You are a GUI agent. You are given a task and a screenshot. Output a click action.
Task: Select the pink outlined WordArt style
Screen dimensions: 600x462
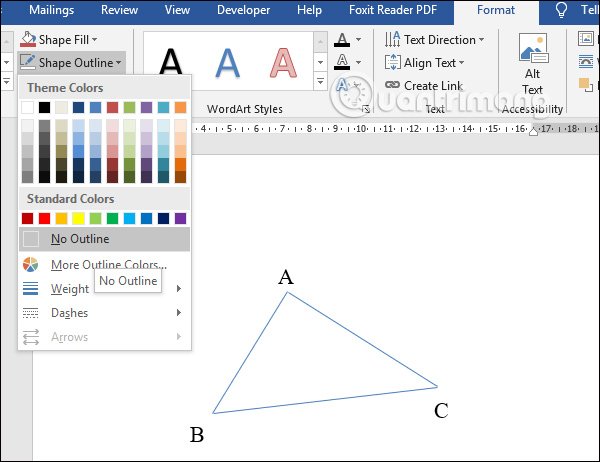tap(283, 63)
